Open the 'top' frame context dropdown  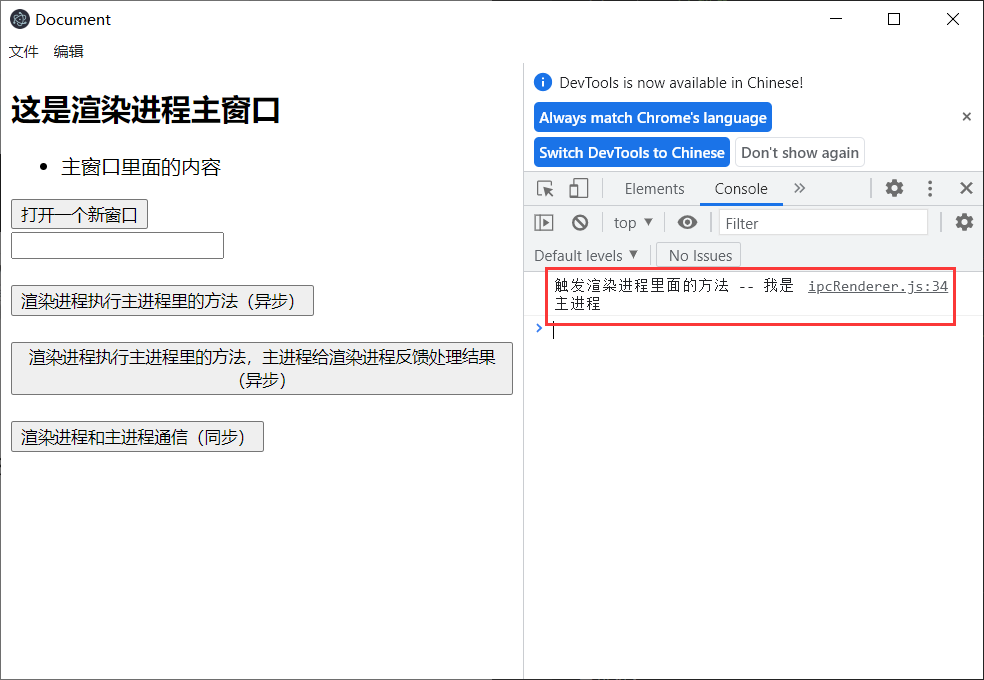[x=632, y=222]
